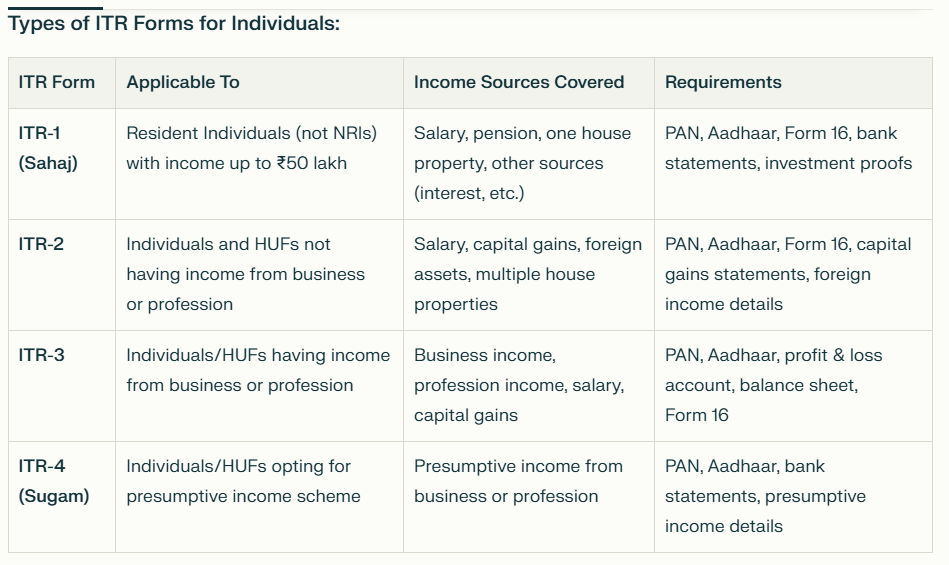Click the 'Income Sources Covered' column header
This screenshot has height=565, width=949.
coord(519,82)
